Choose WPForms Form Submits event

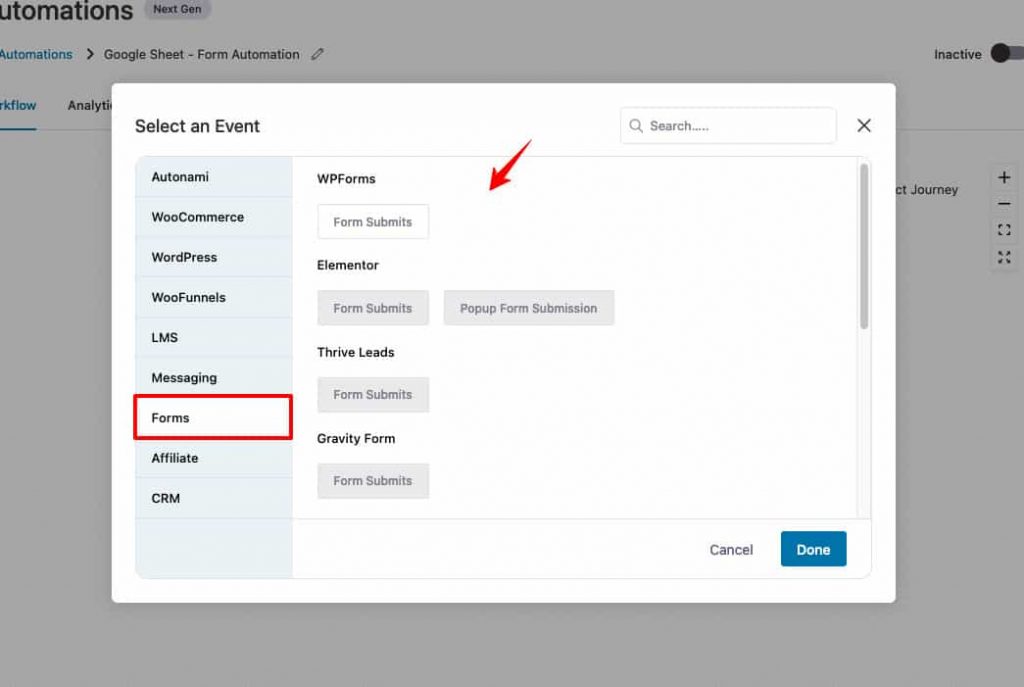(x=373, y=222)
